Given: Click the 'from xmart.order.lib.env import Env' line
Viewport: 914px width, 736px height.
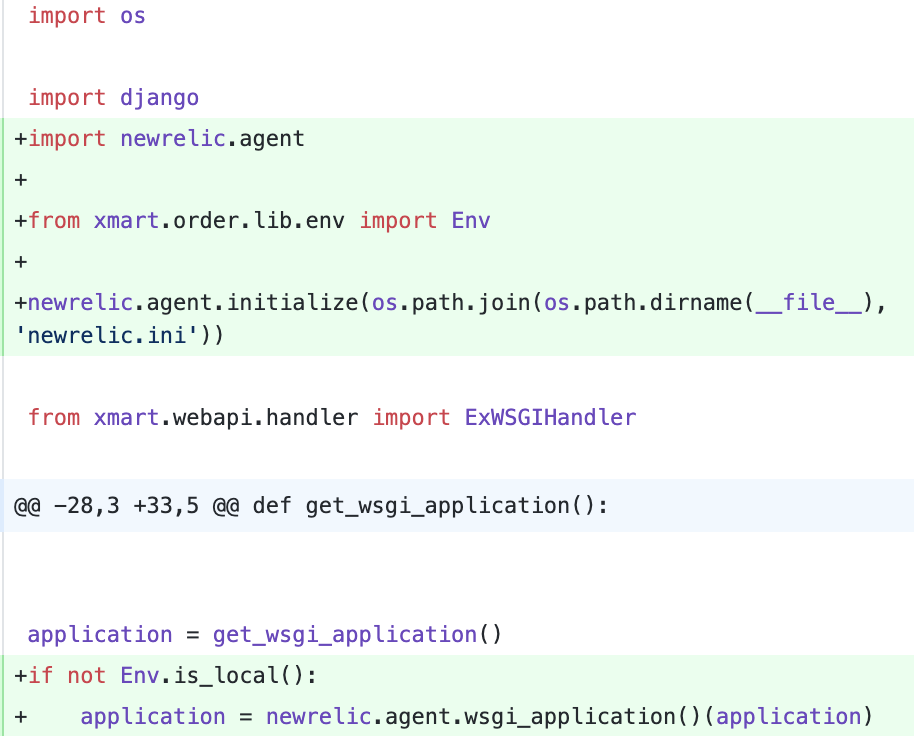Looking at the screenshot, I should 252,221.
